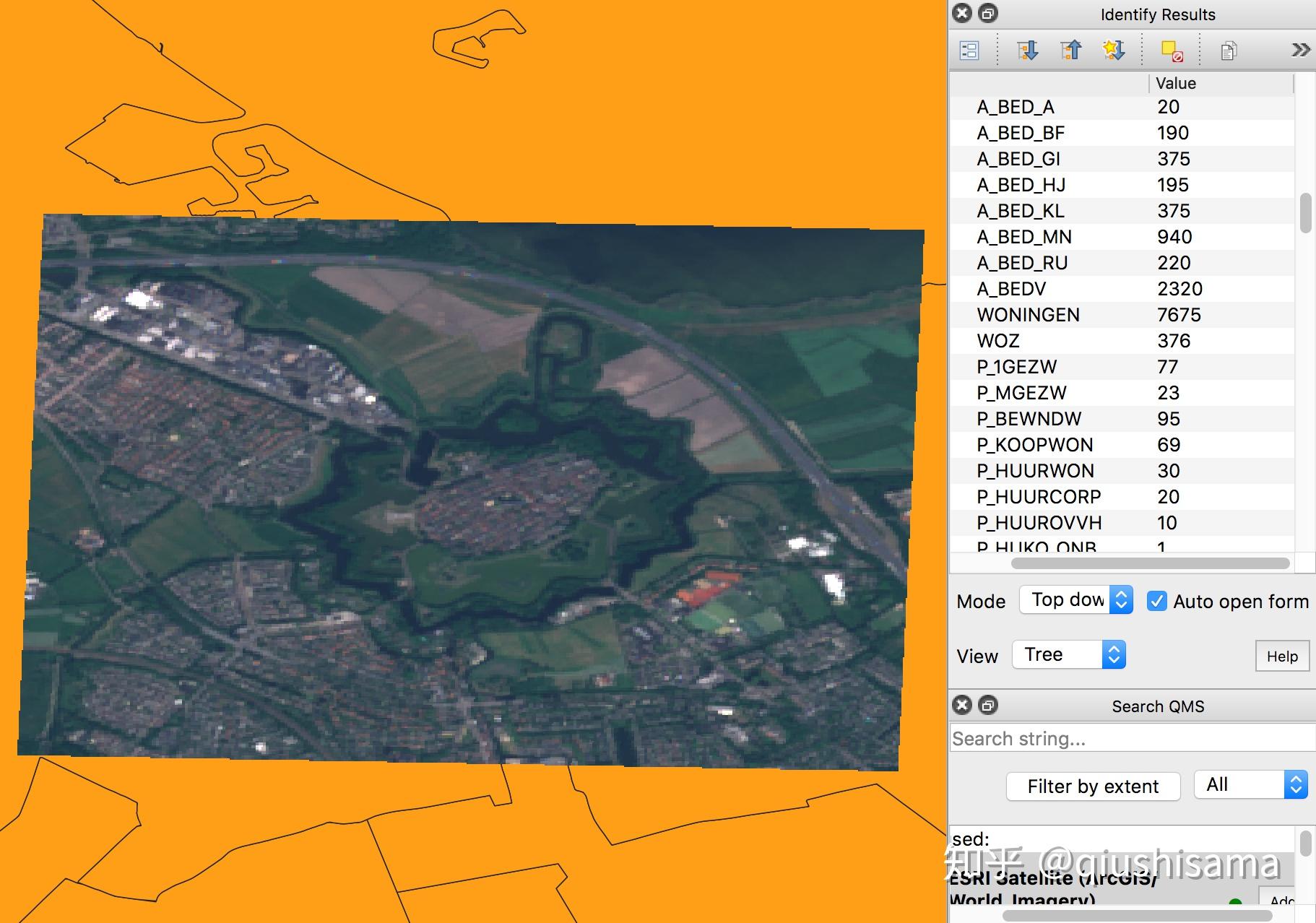1316x923 pixels.
Task: Undock the Search QMS panel
Action: click(x=987, y=705)
